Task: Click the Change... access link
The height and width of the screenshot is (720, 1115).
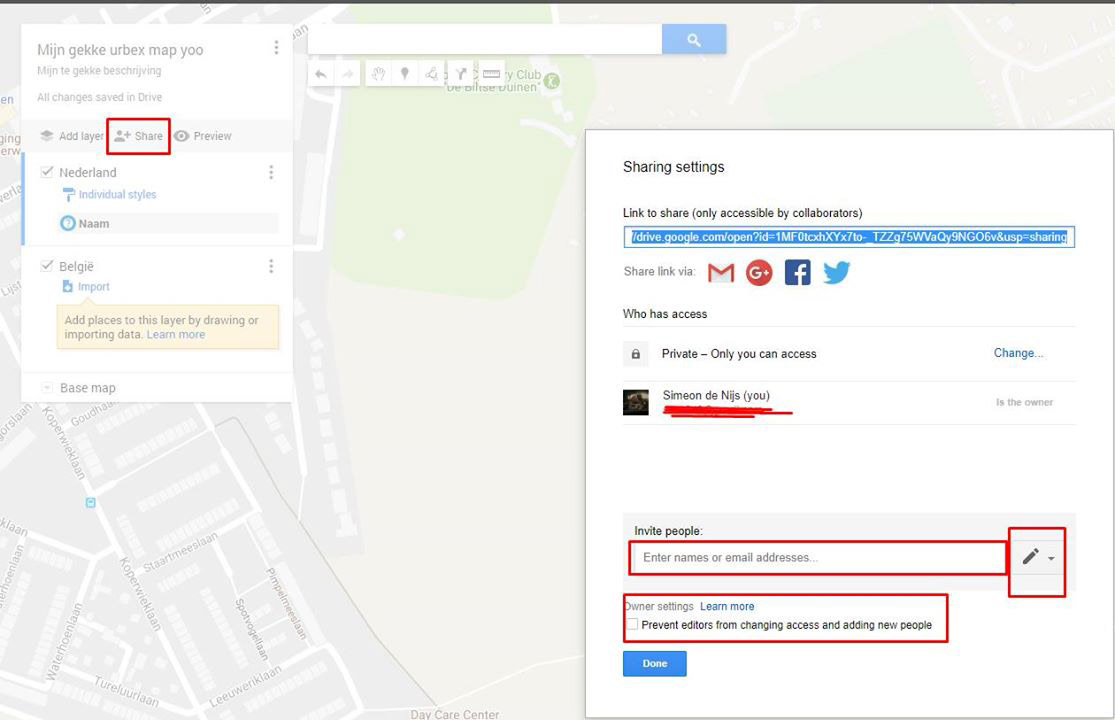Action: (x=1018, y=353)
